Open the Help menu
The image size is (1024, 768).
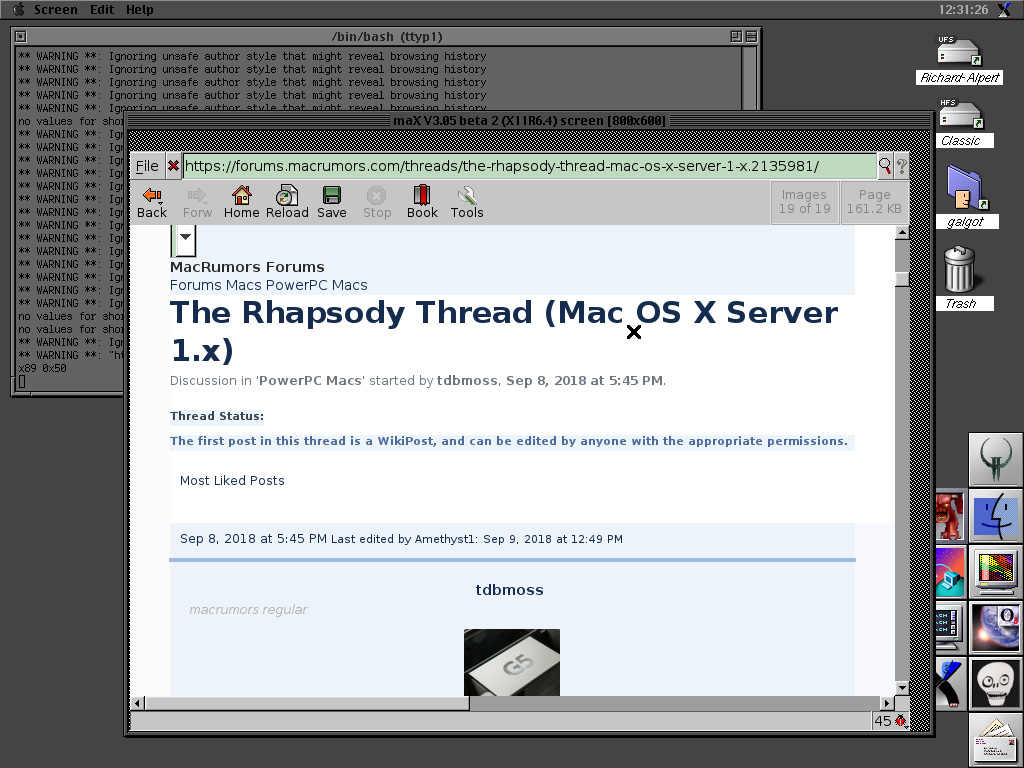[140, 9]
